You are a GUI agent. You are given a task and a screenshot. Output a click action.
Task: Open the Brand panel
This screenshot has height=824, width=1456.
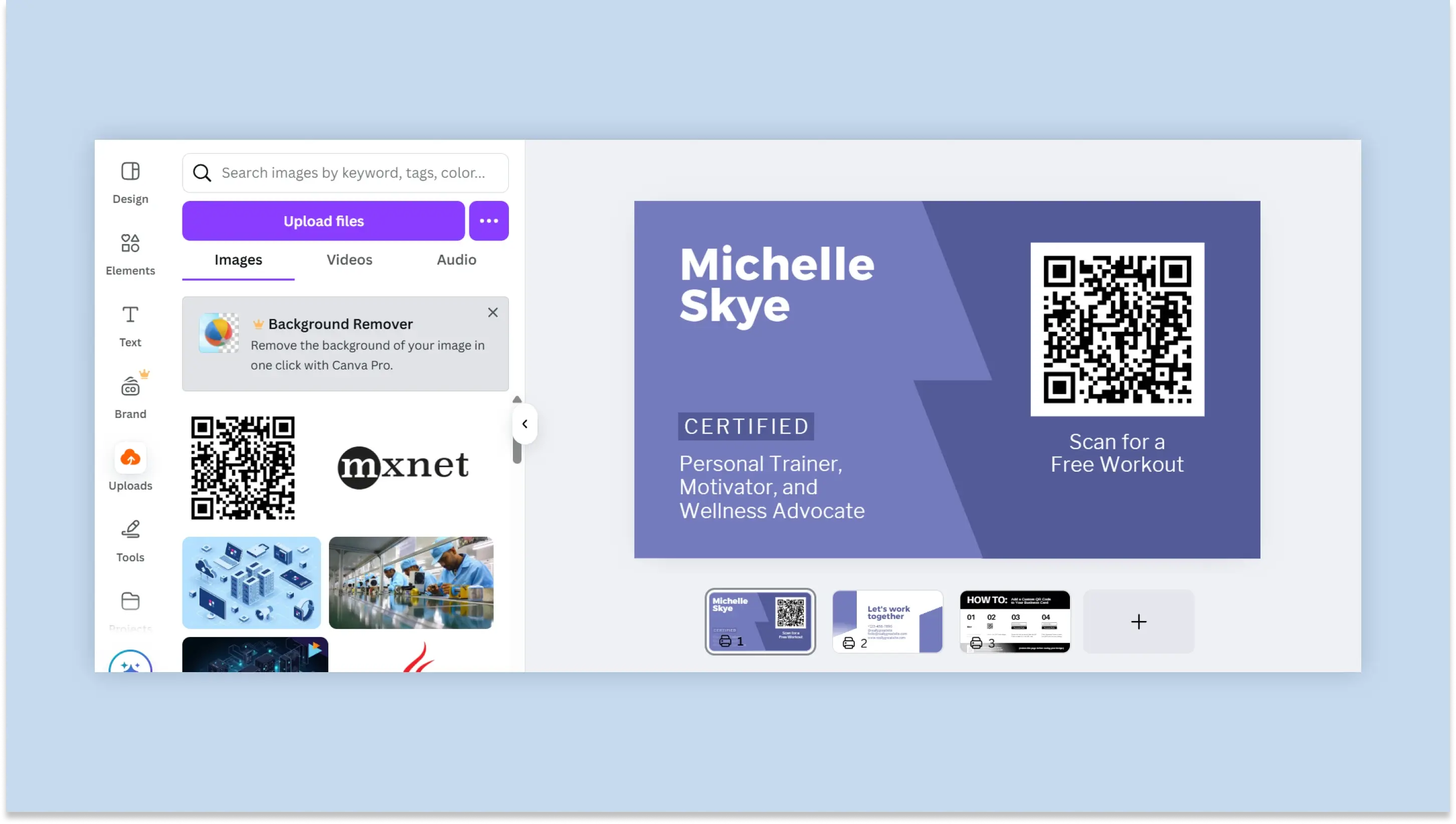[x=130, y=397]
